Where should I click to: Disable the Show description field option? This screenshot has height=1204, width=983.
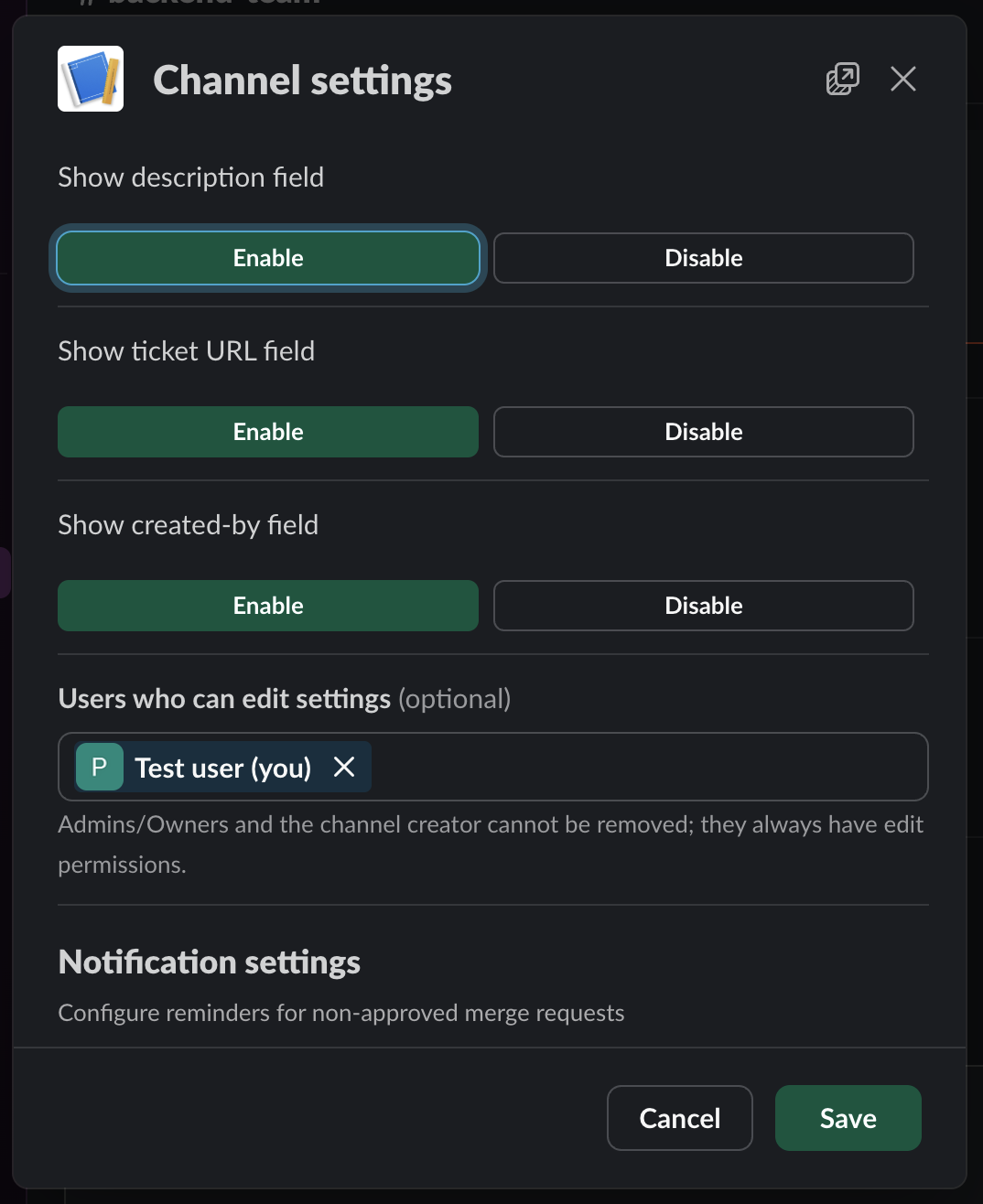pyautogui.click(x=703, y=258)
